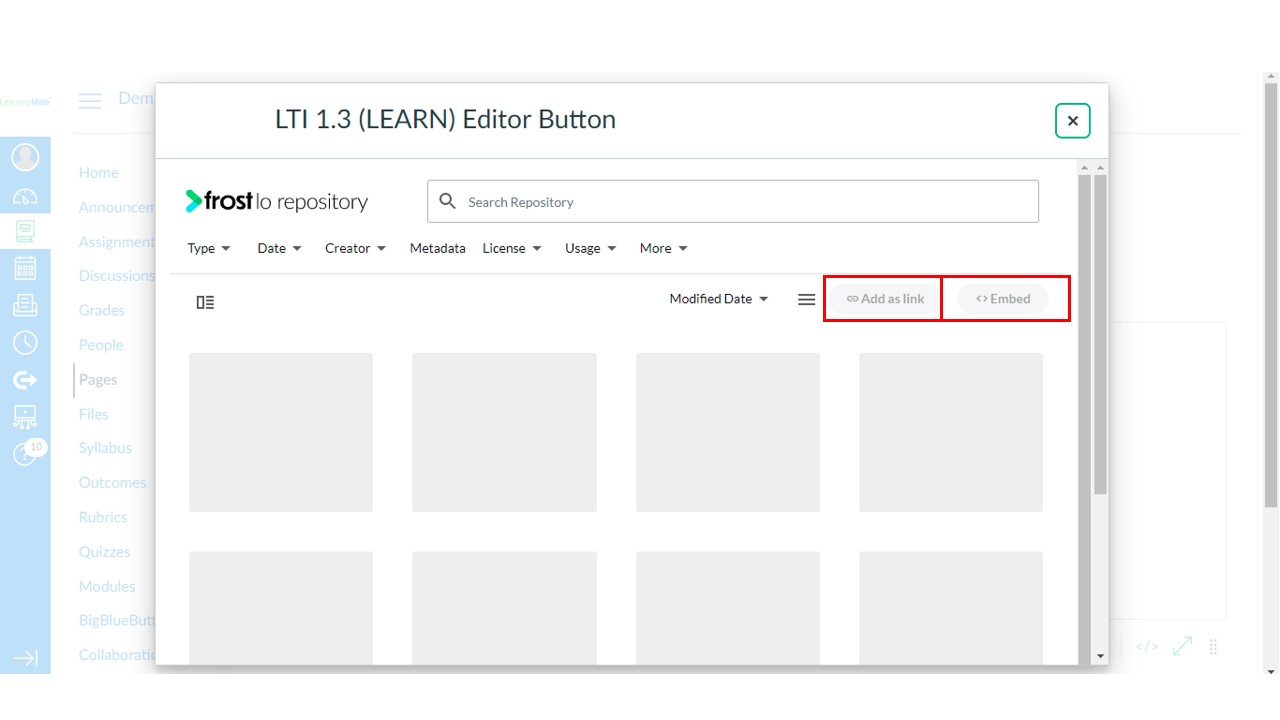Open the Courses book icon

25,231
